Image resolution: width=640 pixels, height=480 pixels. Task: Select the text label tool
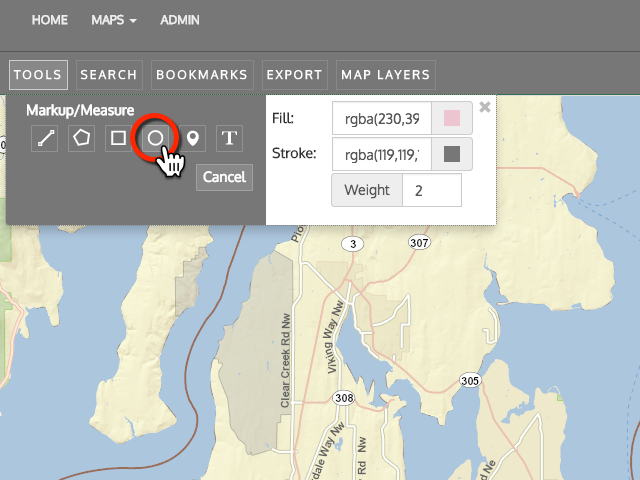pyautogui.click(x=230, y=138)
